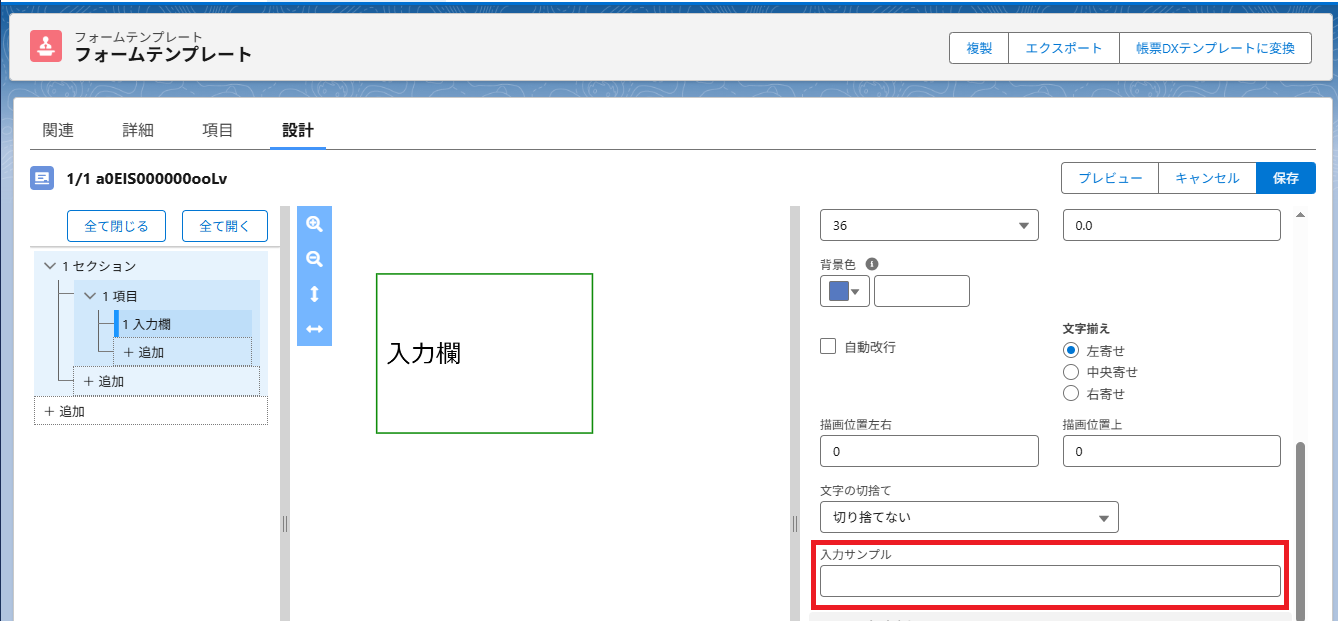This screenshot has width=1338, height=621.
Task: Select the 1 入力欄 tree item
Action: [146, 324]
